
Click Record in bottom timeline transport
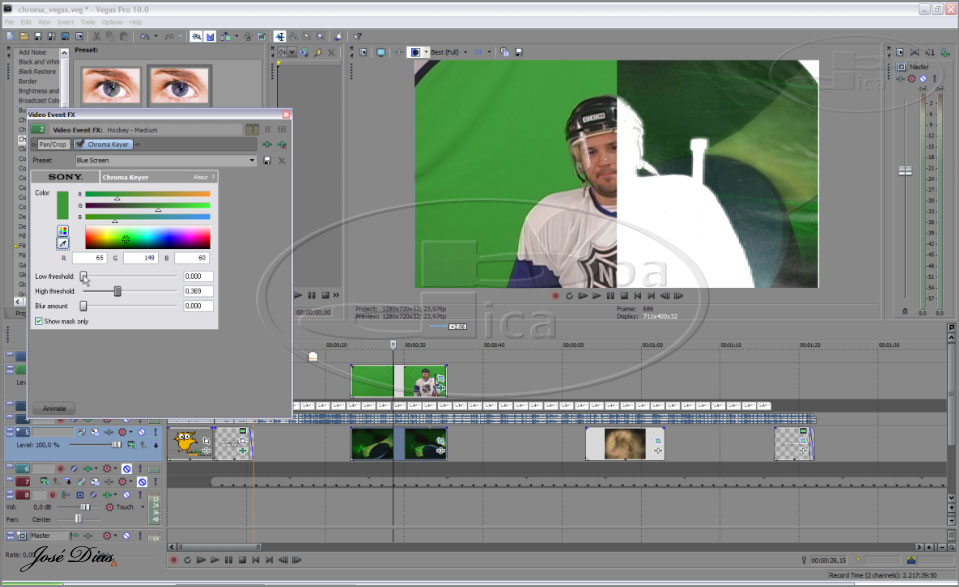(174, 560)
